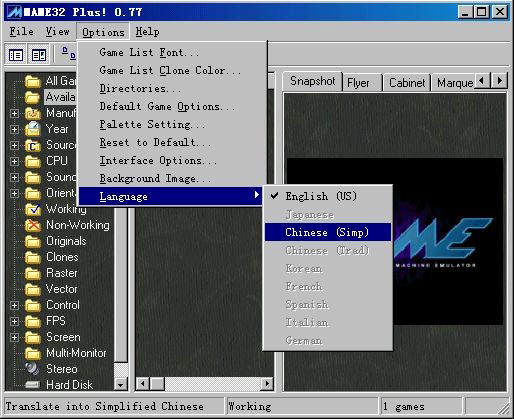The image size is (514, 419).
Task: Close the Options menu
Action: pyautogui.click(x=103, y=32)
